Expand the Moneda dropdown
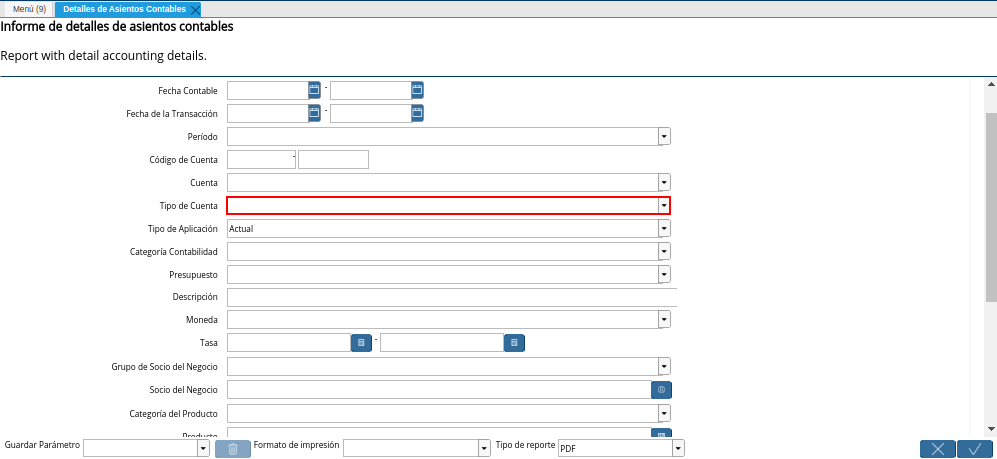997x459 pixels. point(664,319)
